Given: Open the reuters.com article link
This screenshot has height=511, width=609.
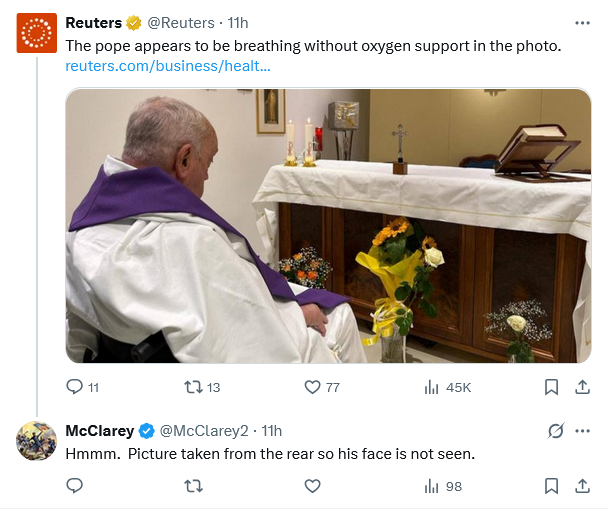Looking at the screenshot, I should (168, 66).
